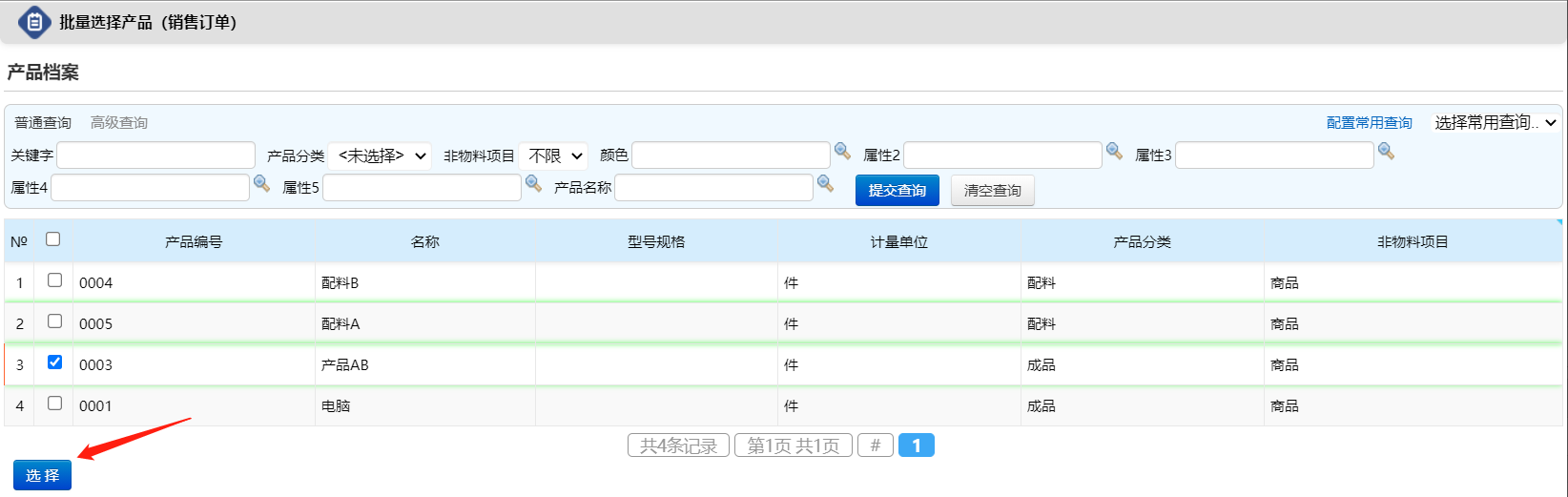Click the blue hexagon document icon in header
This screenshot has width=1568, height=497.
pyautogui.click(x=34, y=22)
